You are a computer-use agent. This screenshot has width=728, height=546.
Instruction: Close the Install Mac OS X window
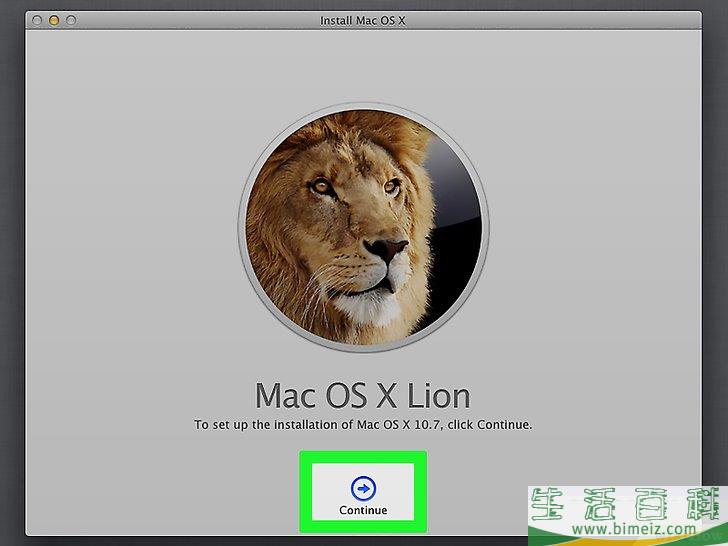(37, 20)
